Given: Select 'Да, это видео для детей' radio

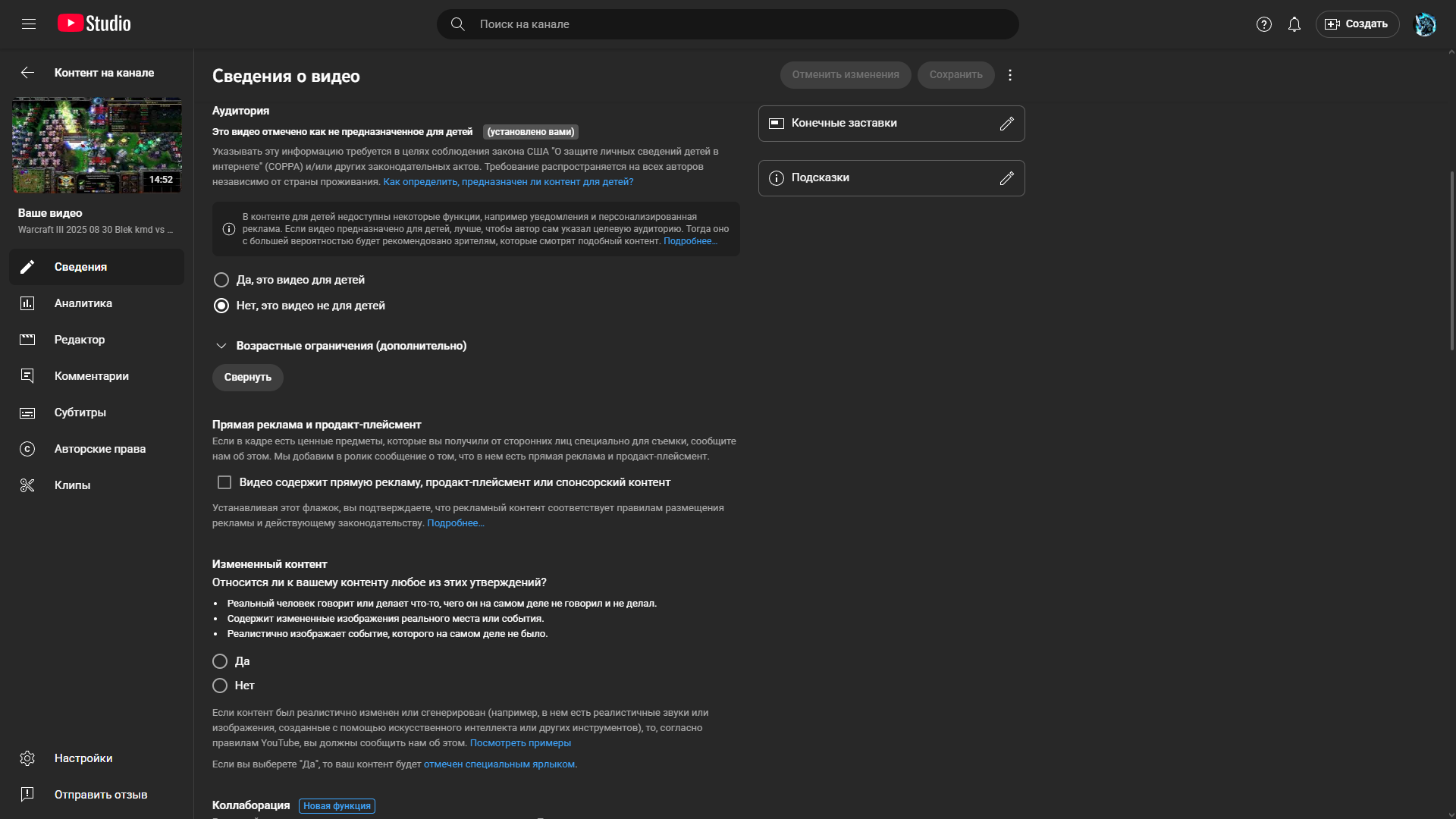Looking at the screenshot, I should pos(221,280).
